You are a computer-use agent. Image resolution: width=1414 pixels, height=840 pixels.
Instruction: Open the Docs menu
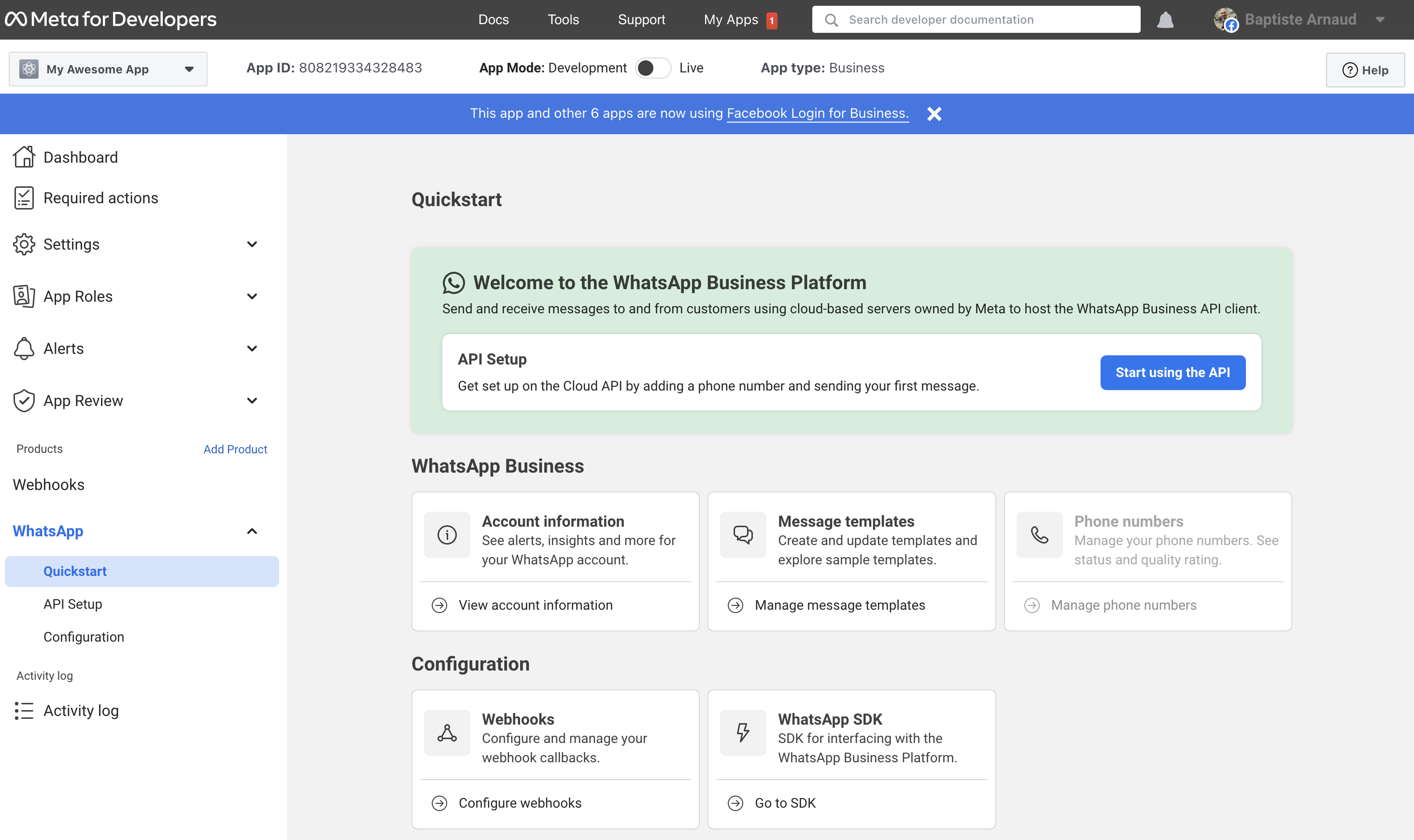pos(493,20)
